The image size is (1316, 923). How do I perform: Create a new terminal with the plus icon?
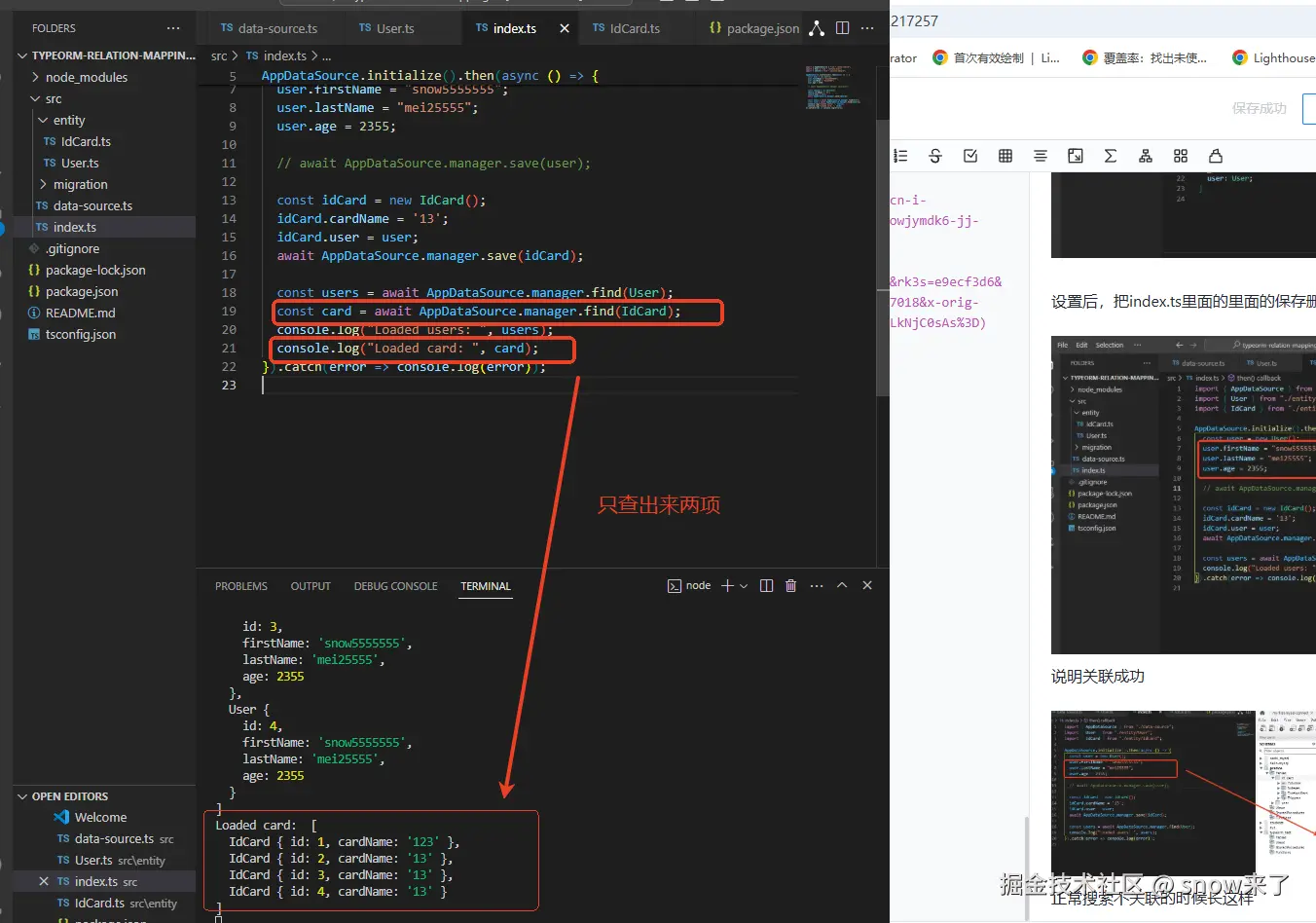point(727,586)
